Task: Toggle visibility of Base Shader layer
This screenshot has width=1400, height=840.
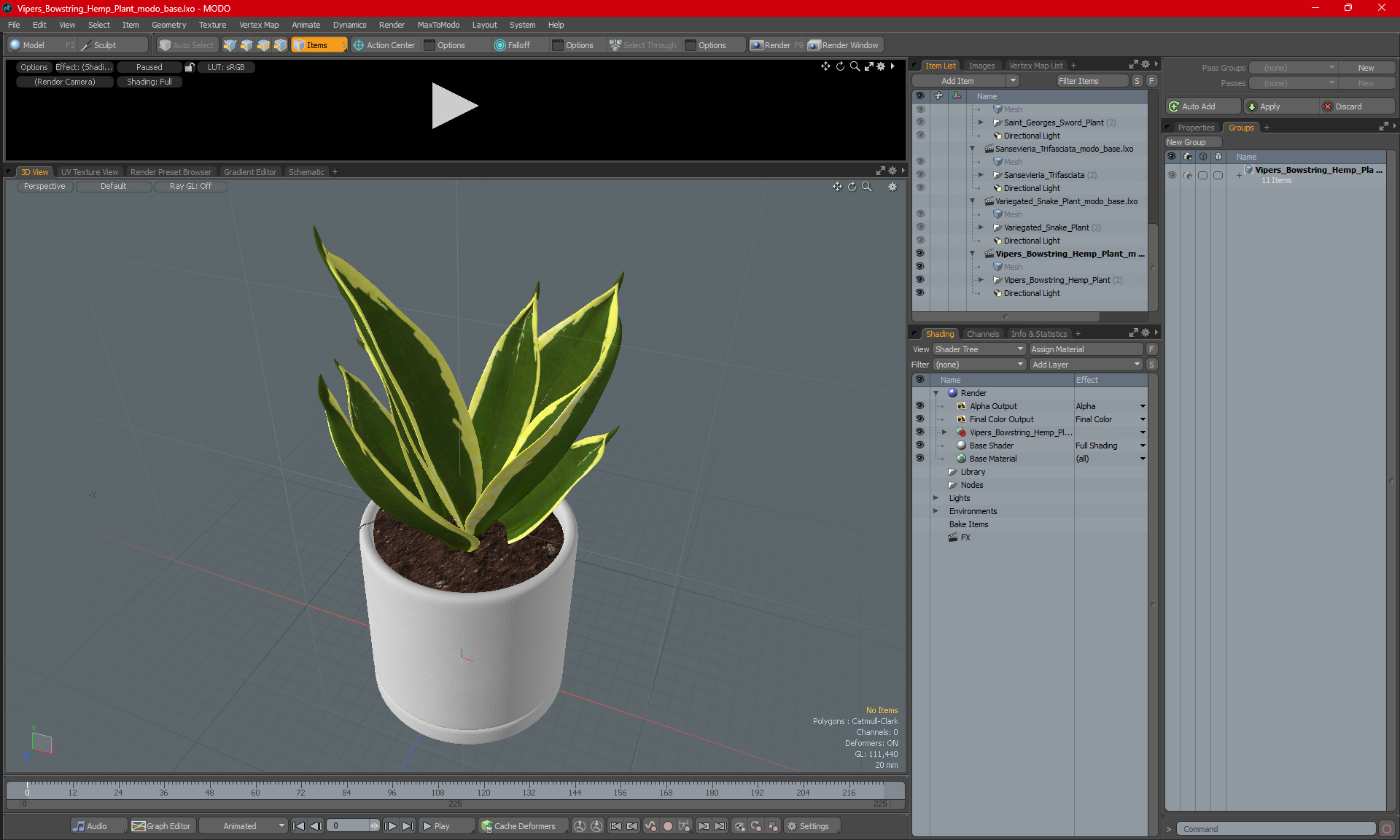Action: 919,446
